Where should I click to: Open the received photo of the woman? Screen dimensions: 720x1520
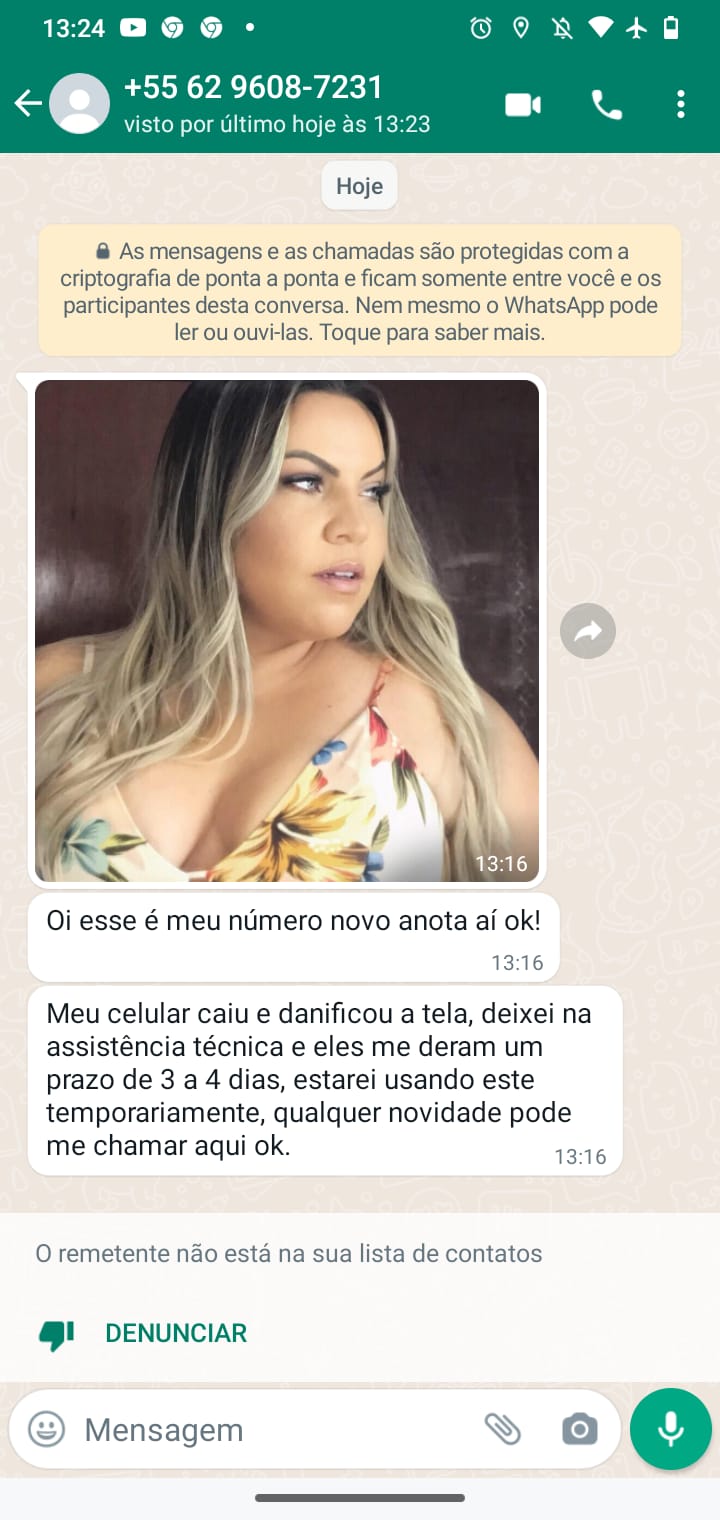[287, 631]
